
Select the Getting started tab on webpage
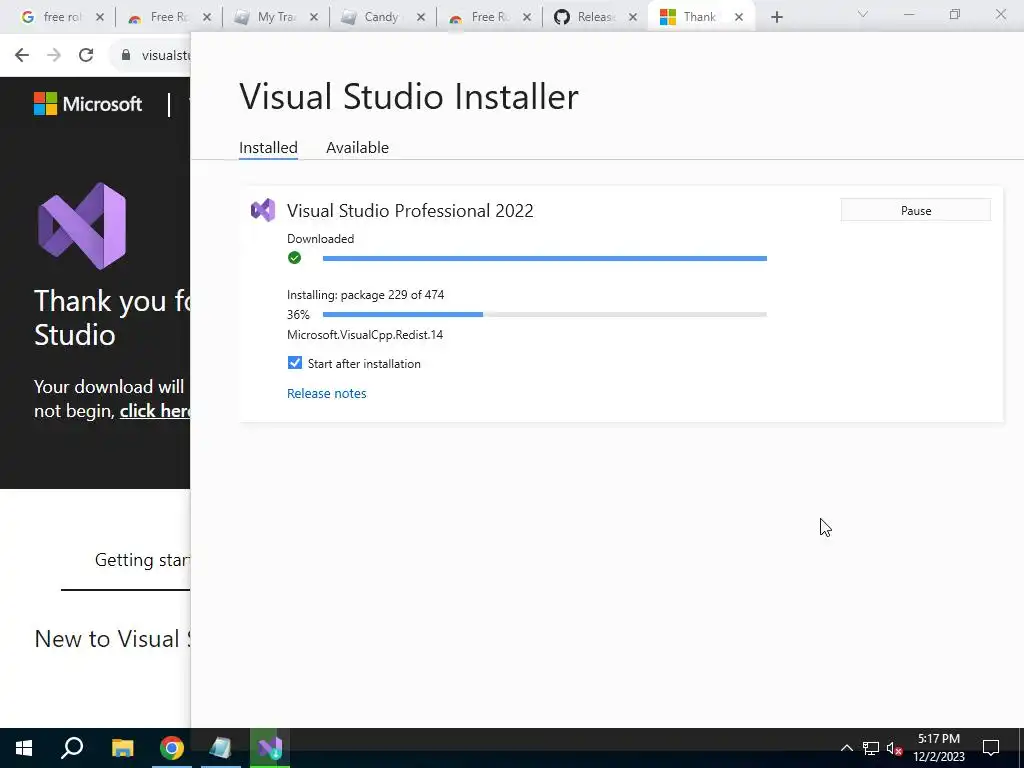click(142, 560)
